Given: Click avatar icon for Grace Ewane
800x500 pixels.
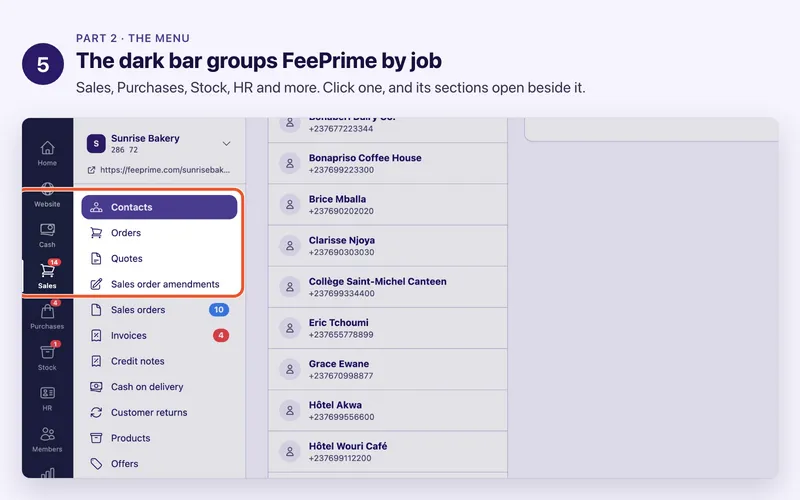Looking at the screenshot, I should (290, 369).
